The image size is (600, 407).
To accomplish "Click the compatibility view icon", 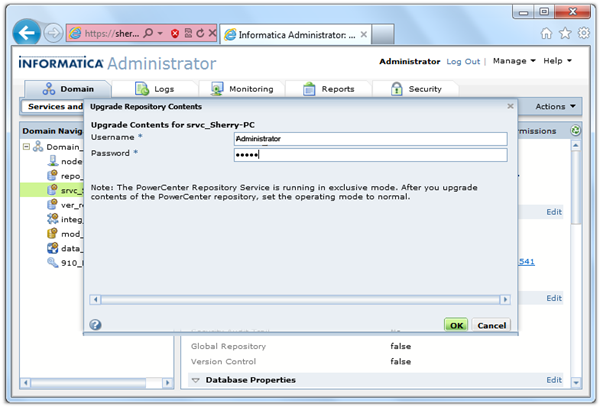I will [x=188, y=33].
